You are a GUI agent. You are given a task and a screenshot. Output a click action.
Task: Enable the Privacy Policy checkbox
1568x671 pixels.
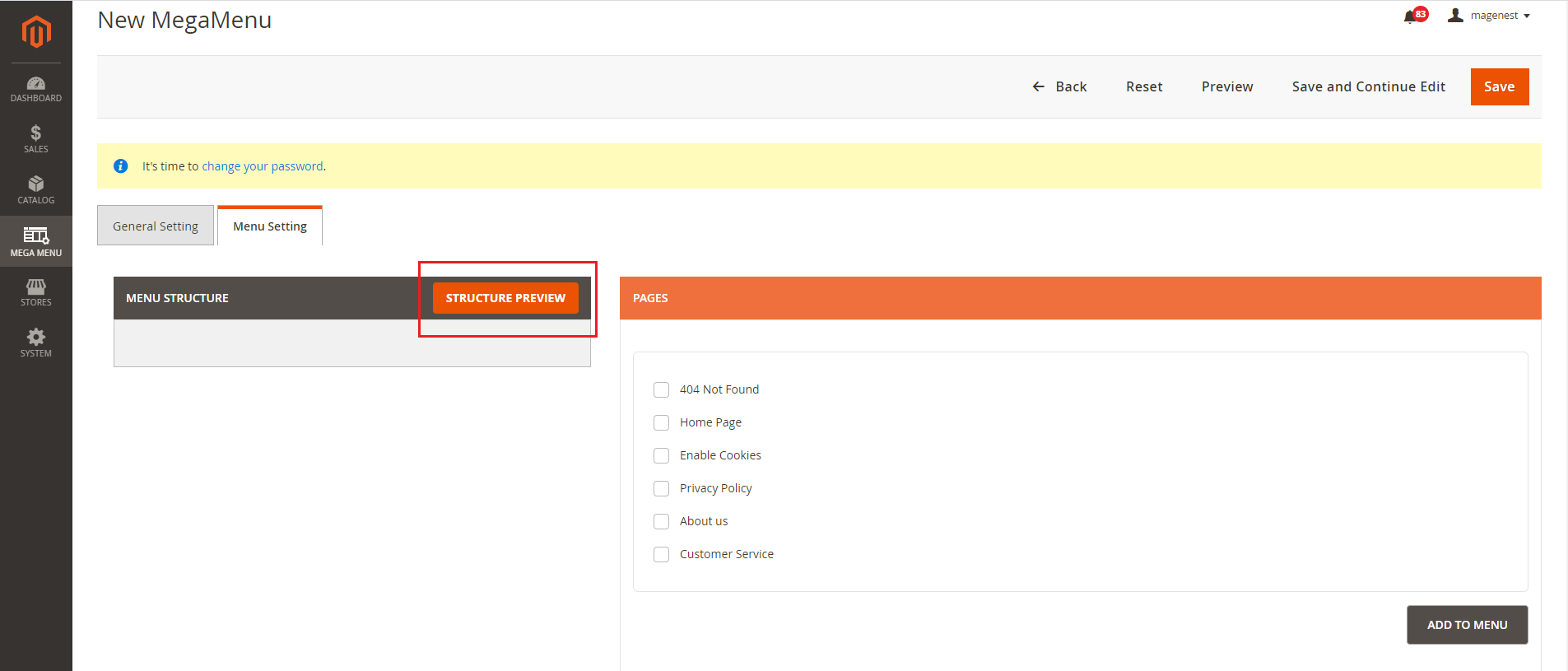coord(661,488)
